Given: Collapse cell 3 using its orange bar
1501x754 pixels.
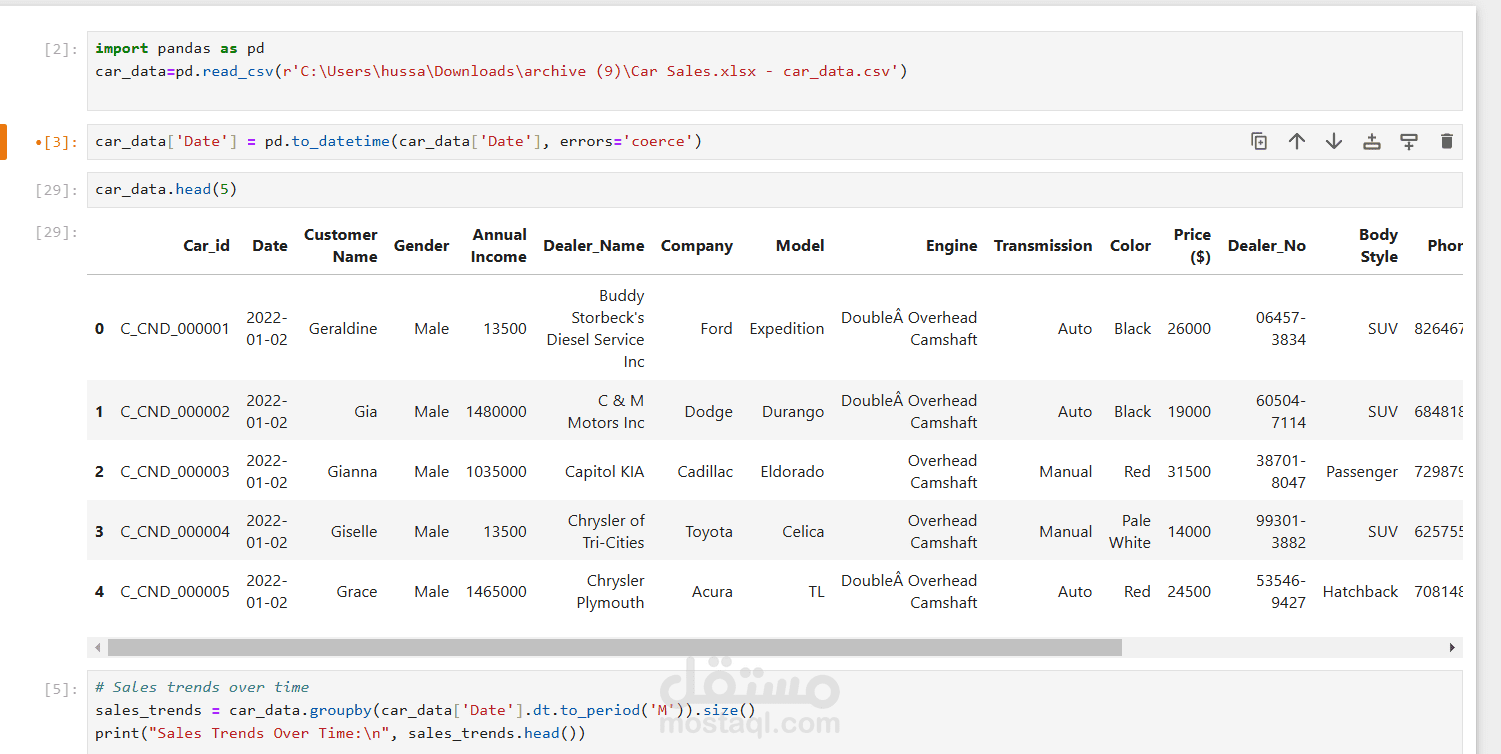Looking at the screenshot, I should tap(3, 142).
